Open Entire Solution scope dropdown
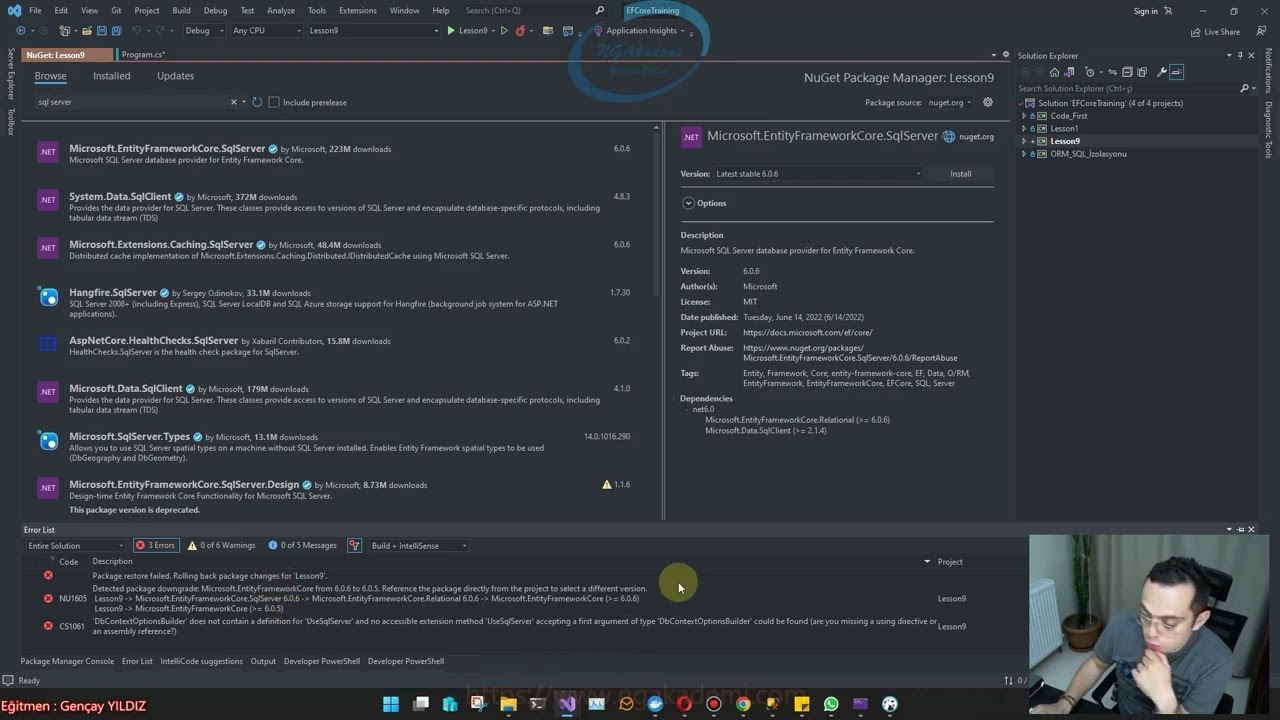Viewport: 1280px width, 720px height. [76, 545]
